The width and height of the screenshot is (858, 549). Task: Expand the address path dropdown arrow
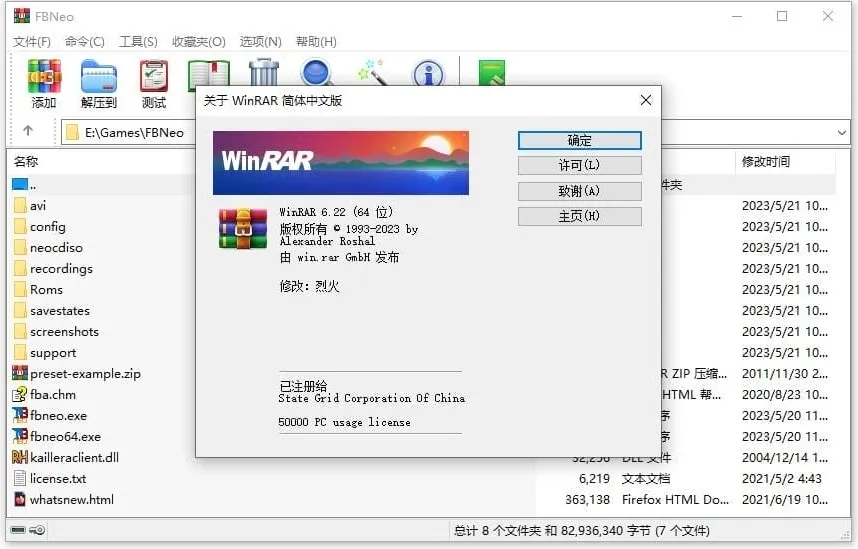coord(842,132)
